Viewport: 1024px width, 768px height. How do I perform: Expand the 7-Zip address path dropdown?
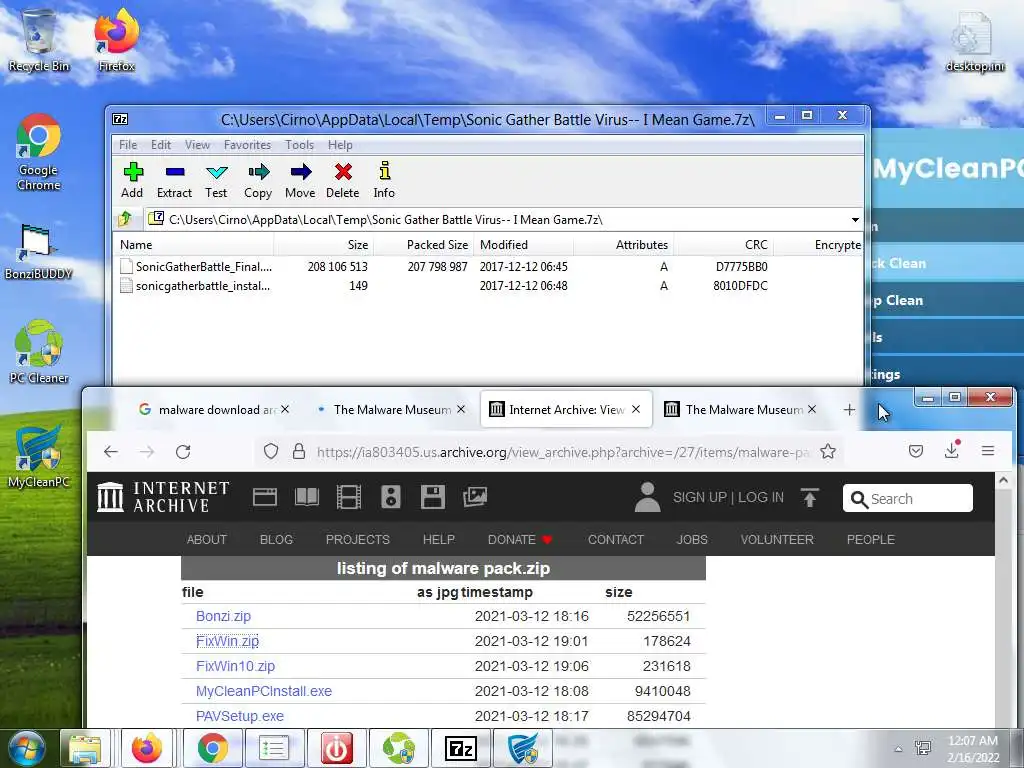click(x=855, y=219)
